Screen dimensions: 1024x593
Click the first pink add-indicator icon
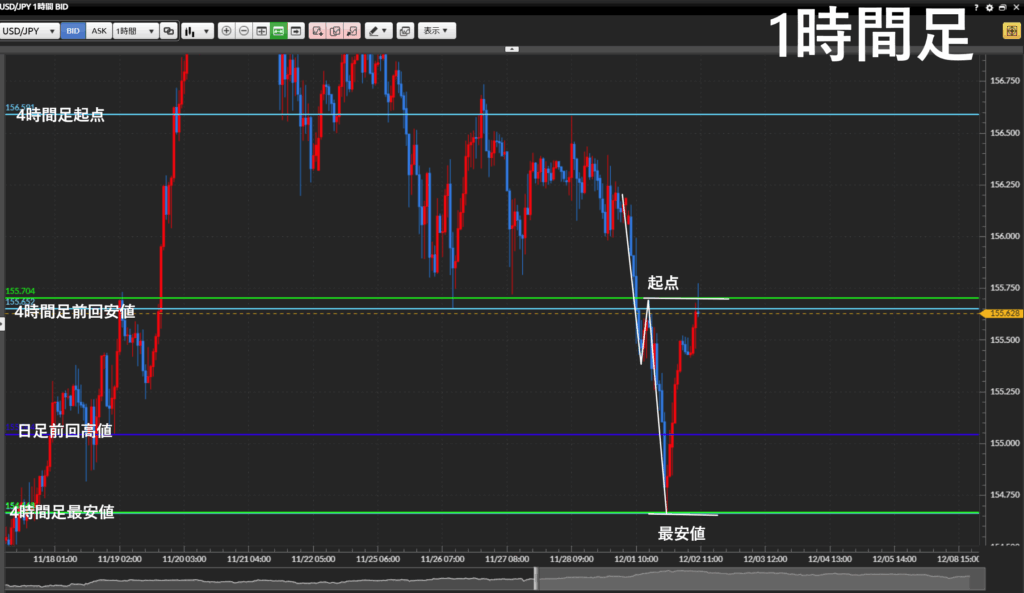coord(317,31)
